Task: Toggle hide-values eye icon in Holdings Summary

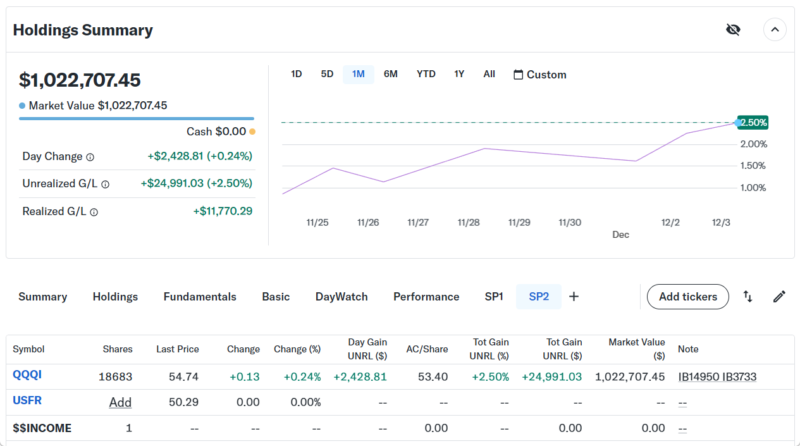Action: pyautogui.click(x=733, y=30)
